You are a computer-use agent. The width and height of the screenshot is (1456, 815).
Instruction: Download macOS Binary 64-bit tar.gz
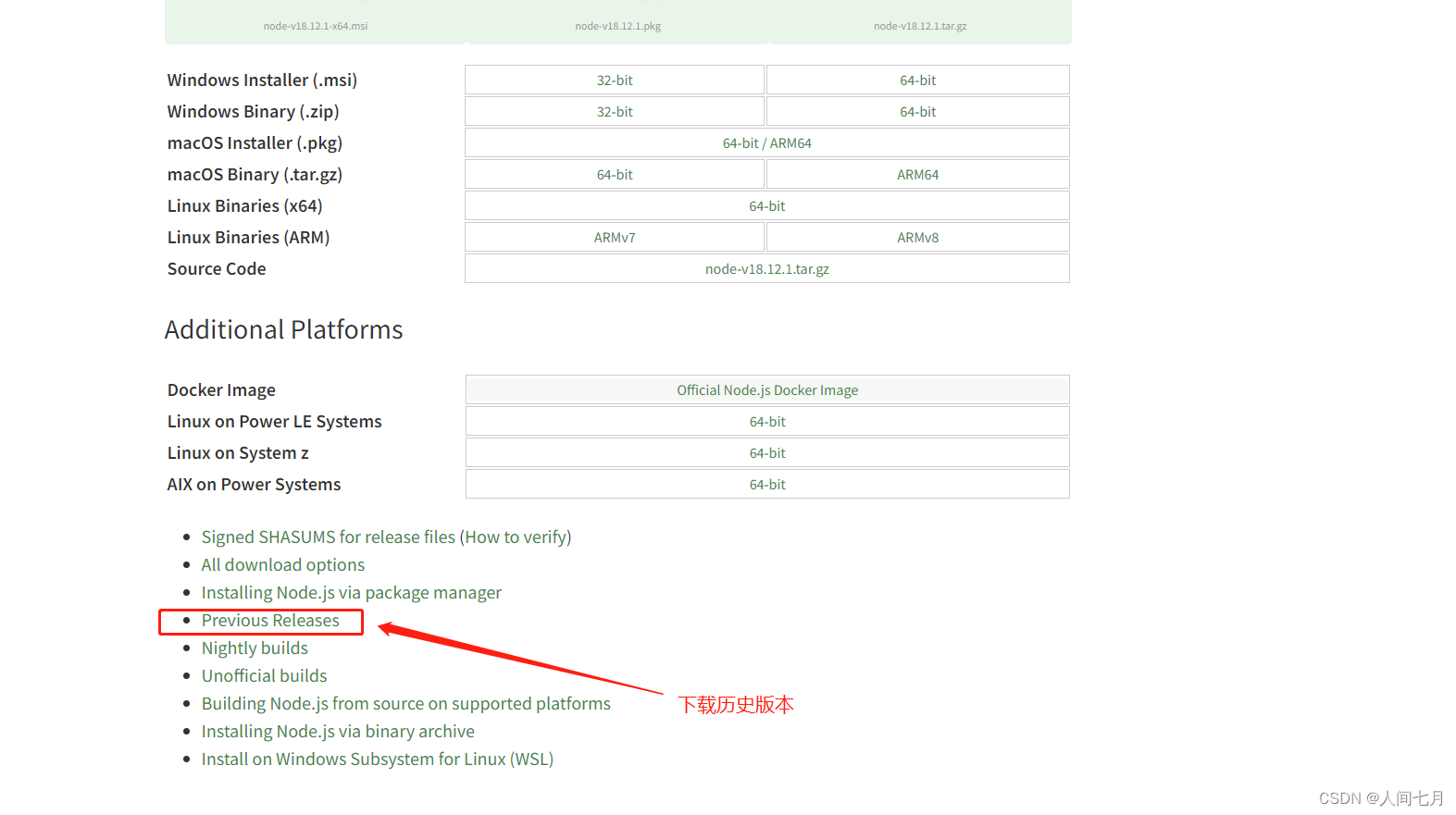tap(615, 175)
